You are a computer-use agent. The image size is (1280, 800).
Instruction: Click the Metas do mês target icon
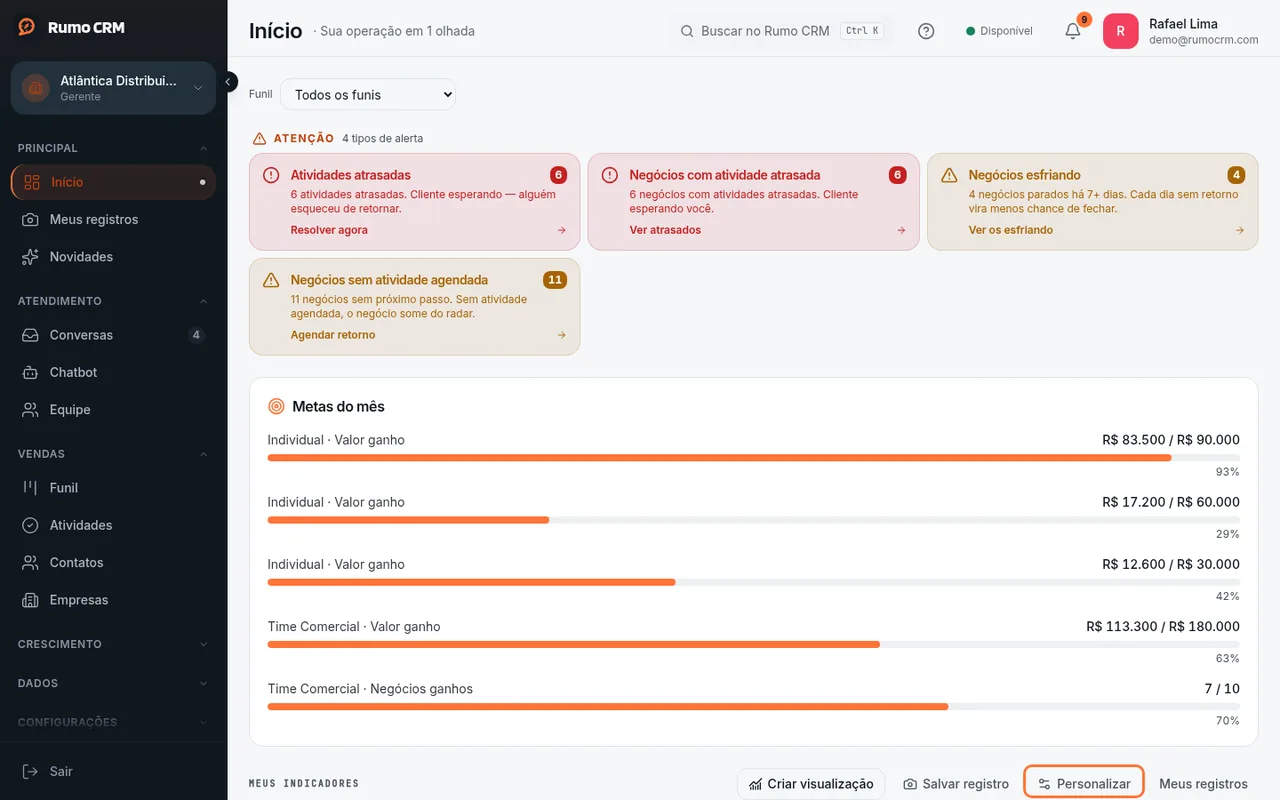(x=277, y=406)
